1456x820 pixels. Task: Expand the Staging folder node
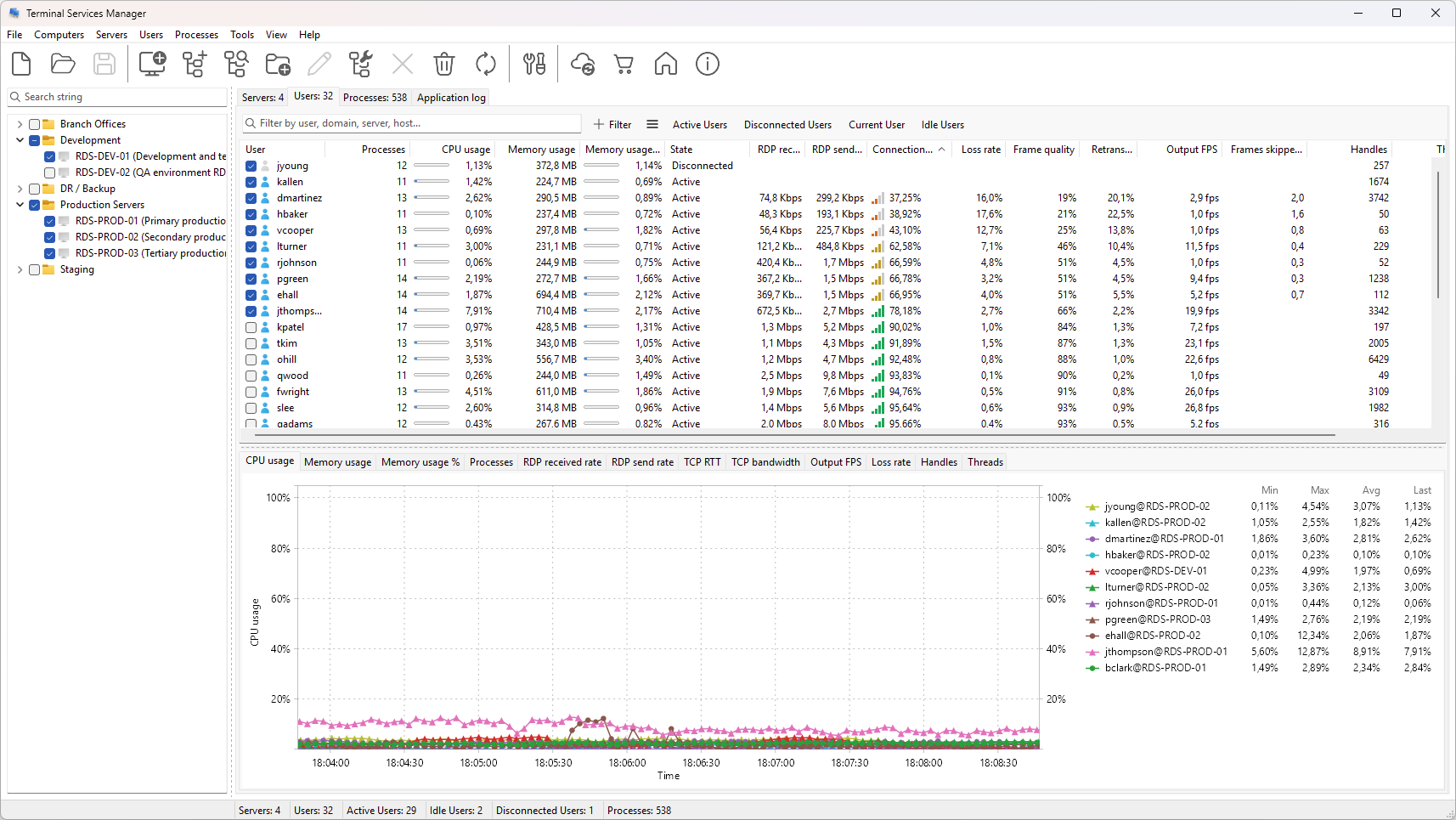[x=20, y=269]
